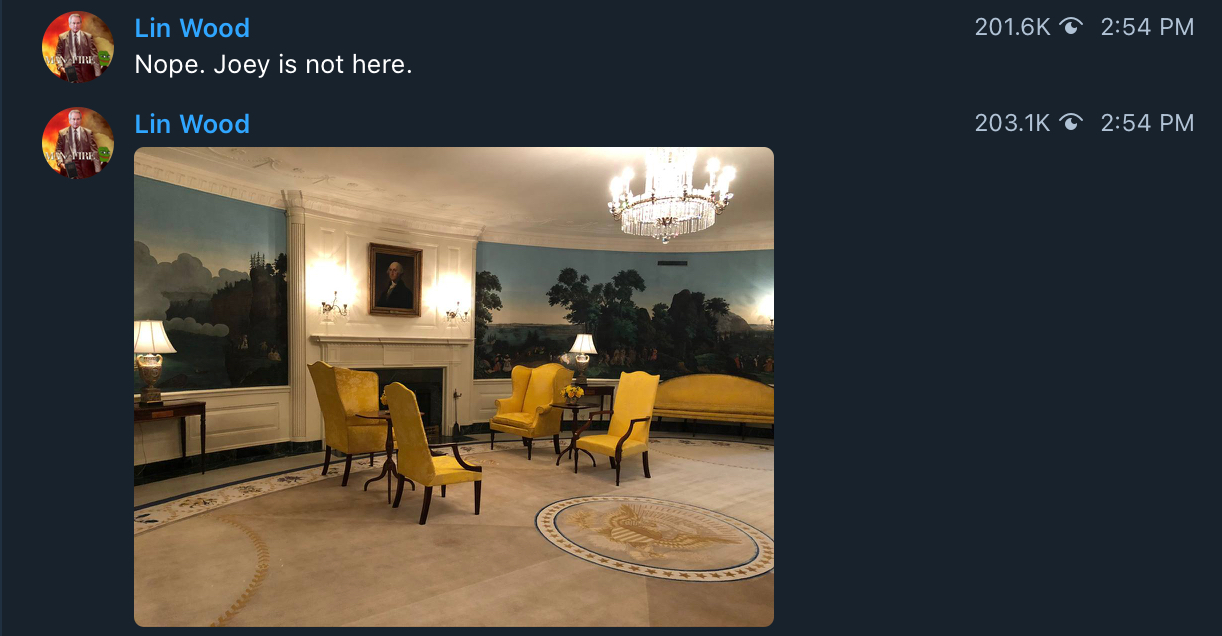Viewport: 1222px width, 636px height.
Task: Select the 201.6K view count
Action: 1013,27
